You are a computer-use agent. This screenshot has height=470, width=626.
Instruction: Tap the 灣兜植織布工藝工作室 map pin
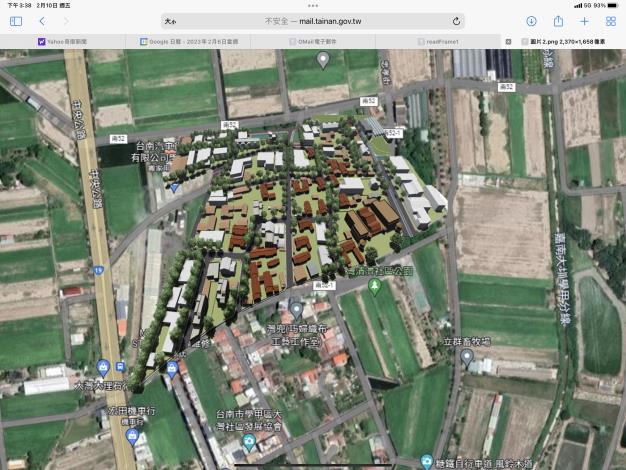point(296,310)
